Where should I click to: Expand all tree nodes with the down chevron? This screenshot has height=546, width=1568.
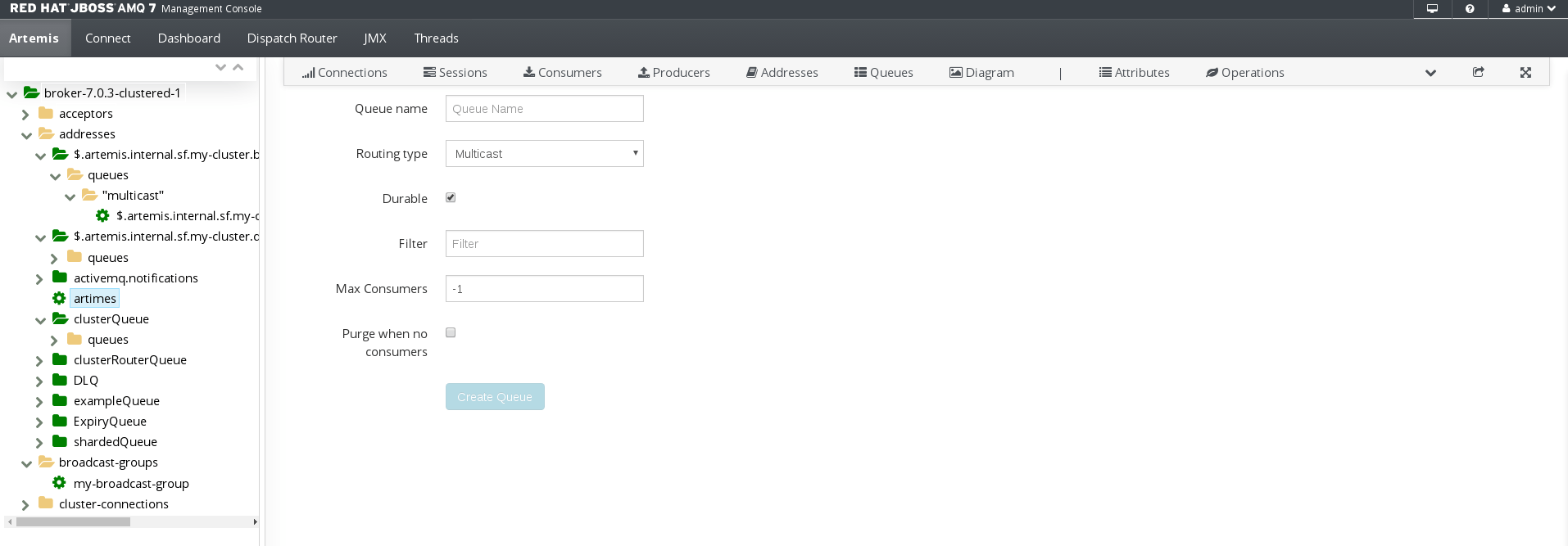tap(220, 67)
